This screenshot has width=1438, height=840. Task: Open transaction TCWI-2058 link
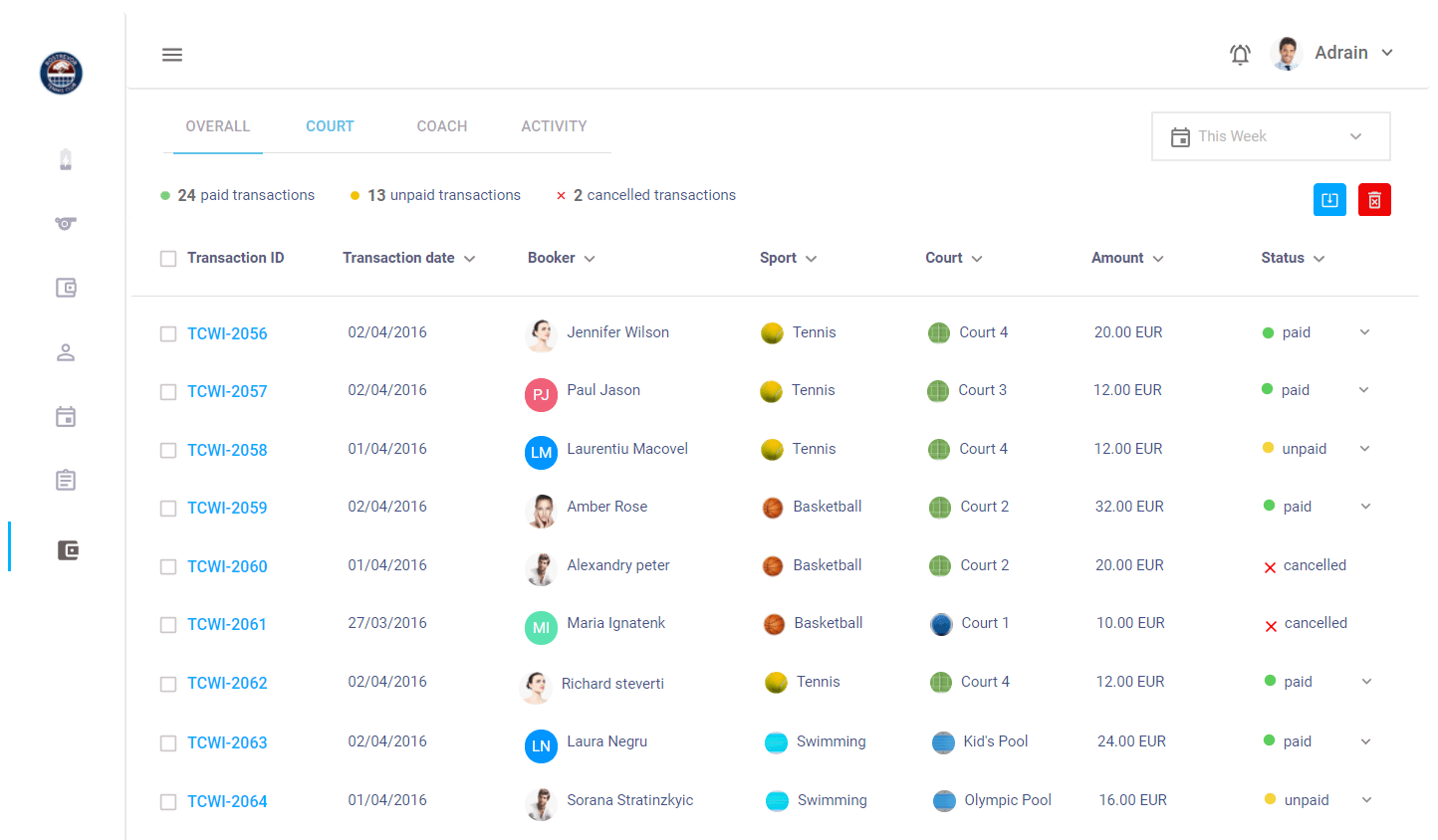pyautogui.click(x=227, y=450)
